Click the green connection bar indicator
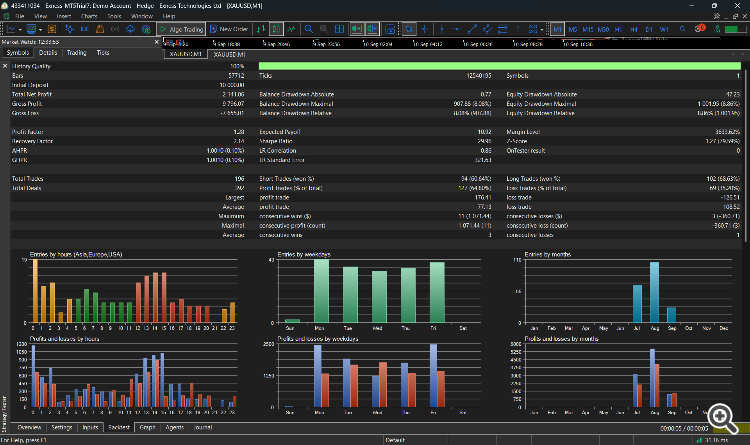The height and width of the screenshot is (445, 750). [x=732, y=29]
